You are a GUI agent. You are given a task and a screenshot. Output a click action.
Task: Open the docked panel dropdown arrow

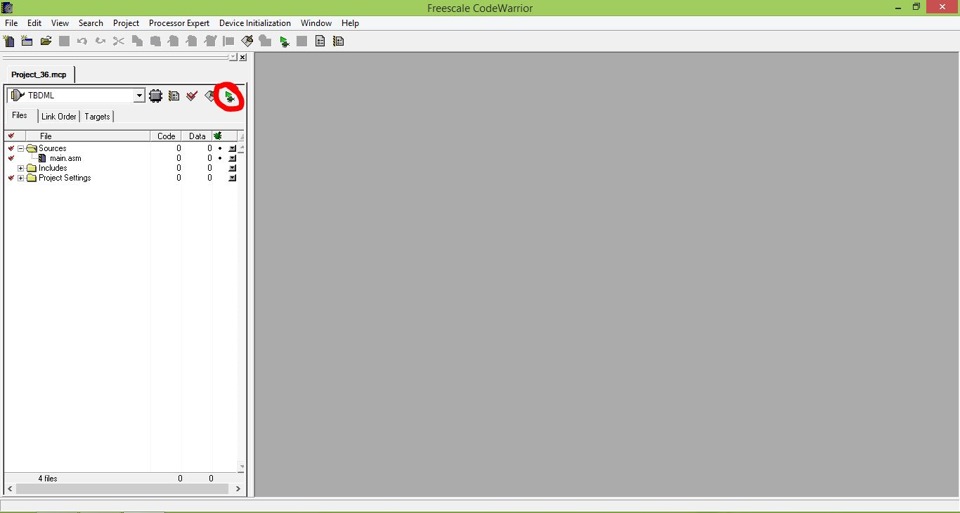click(233, 57)
